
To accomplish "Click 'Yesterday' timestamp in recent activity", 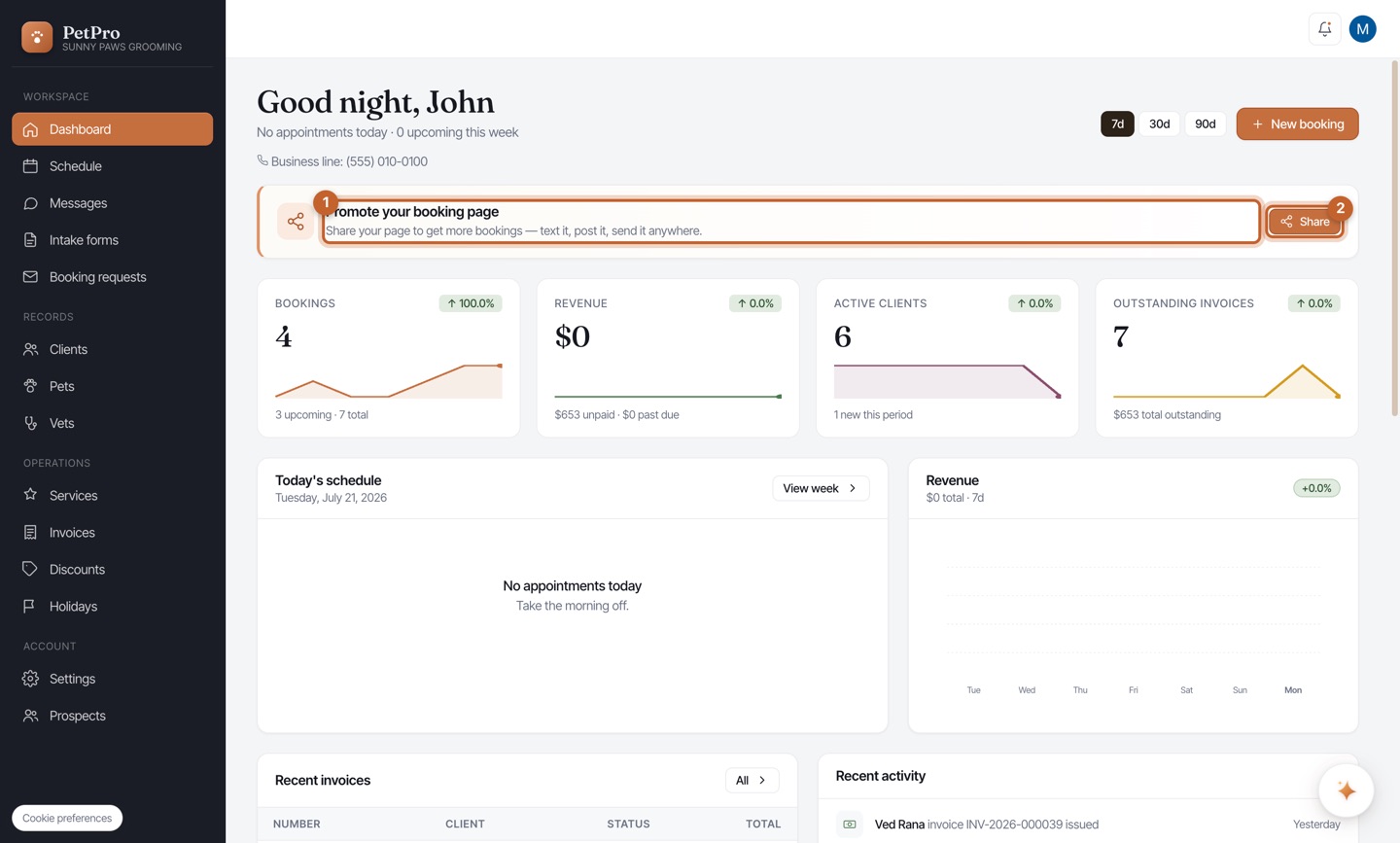I will click(x=1316, y=825).
